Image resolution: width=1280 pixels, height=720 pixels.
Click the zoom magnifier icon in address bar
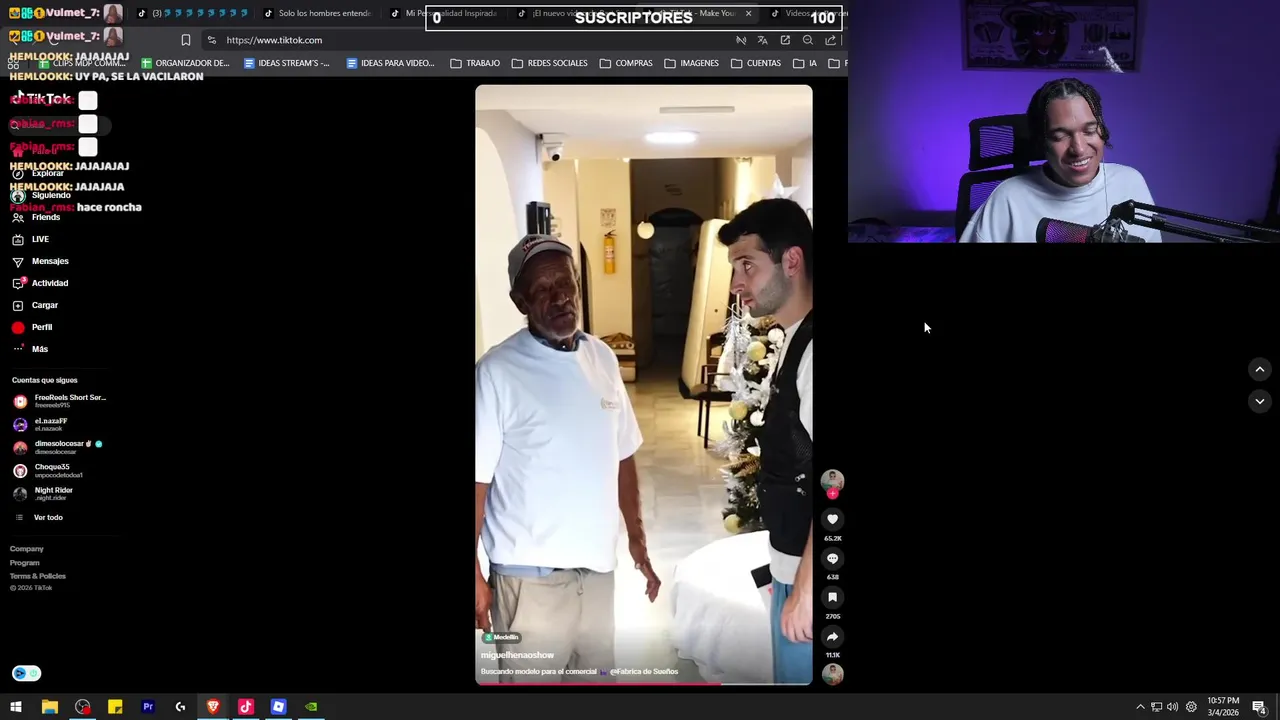click(x=808, y=40)
